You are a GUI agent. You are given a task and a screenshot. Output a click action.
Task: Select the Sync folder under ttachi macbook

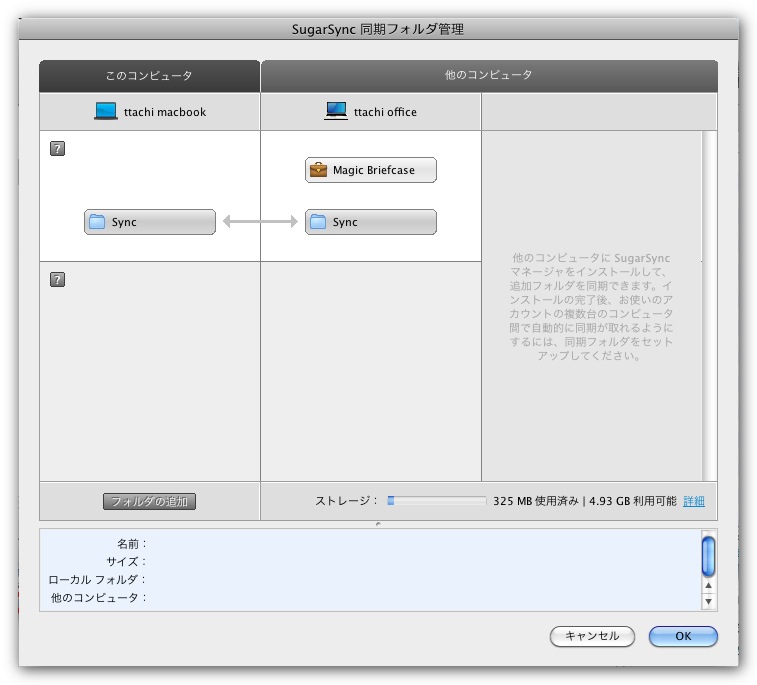tap(150, 222)
